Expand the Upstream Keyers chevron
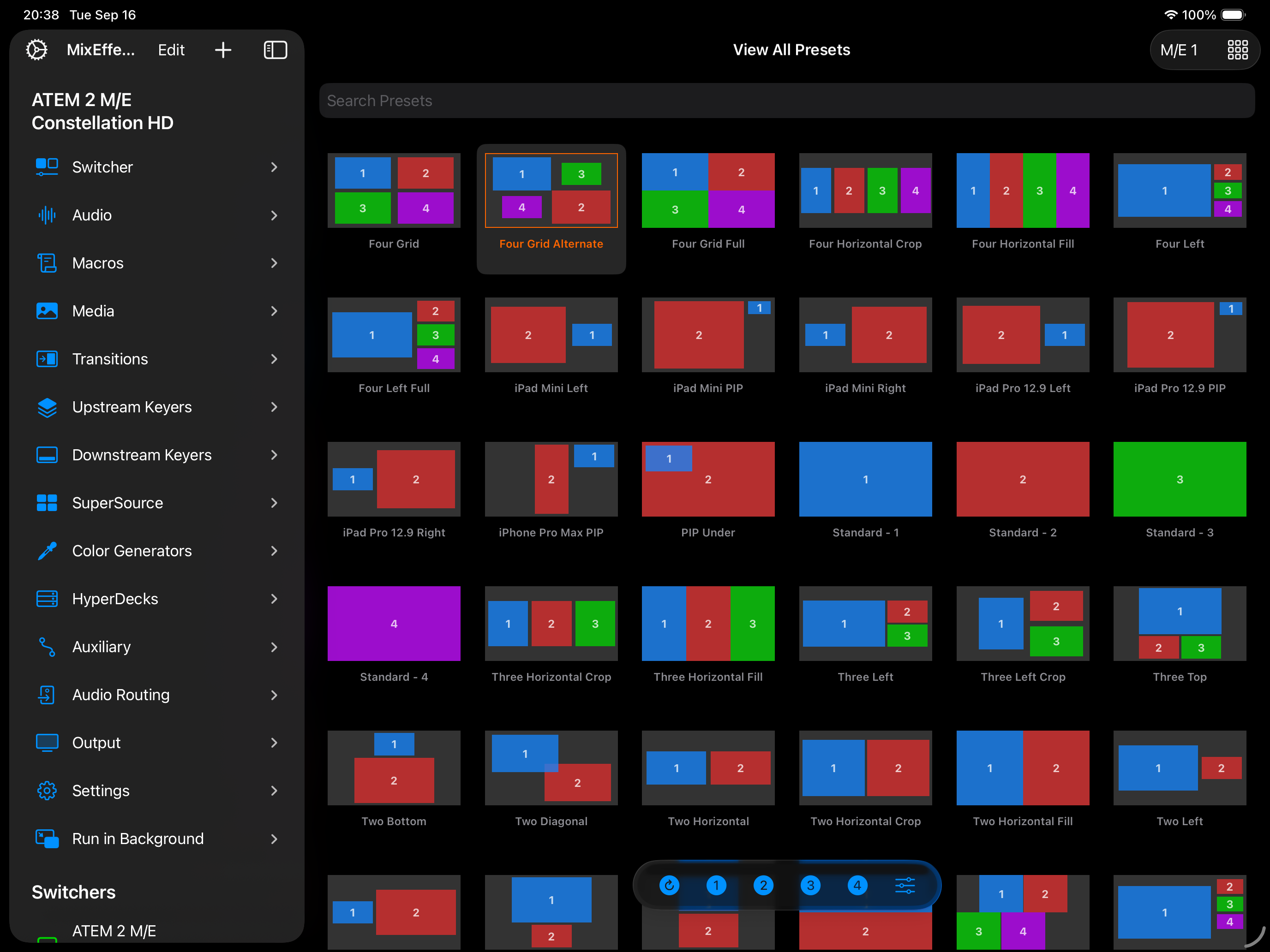The image size is (1270, 952). [x=274, y=407]
